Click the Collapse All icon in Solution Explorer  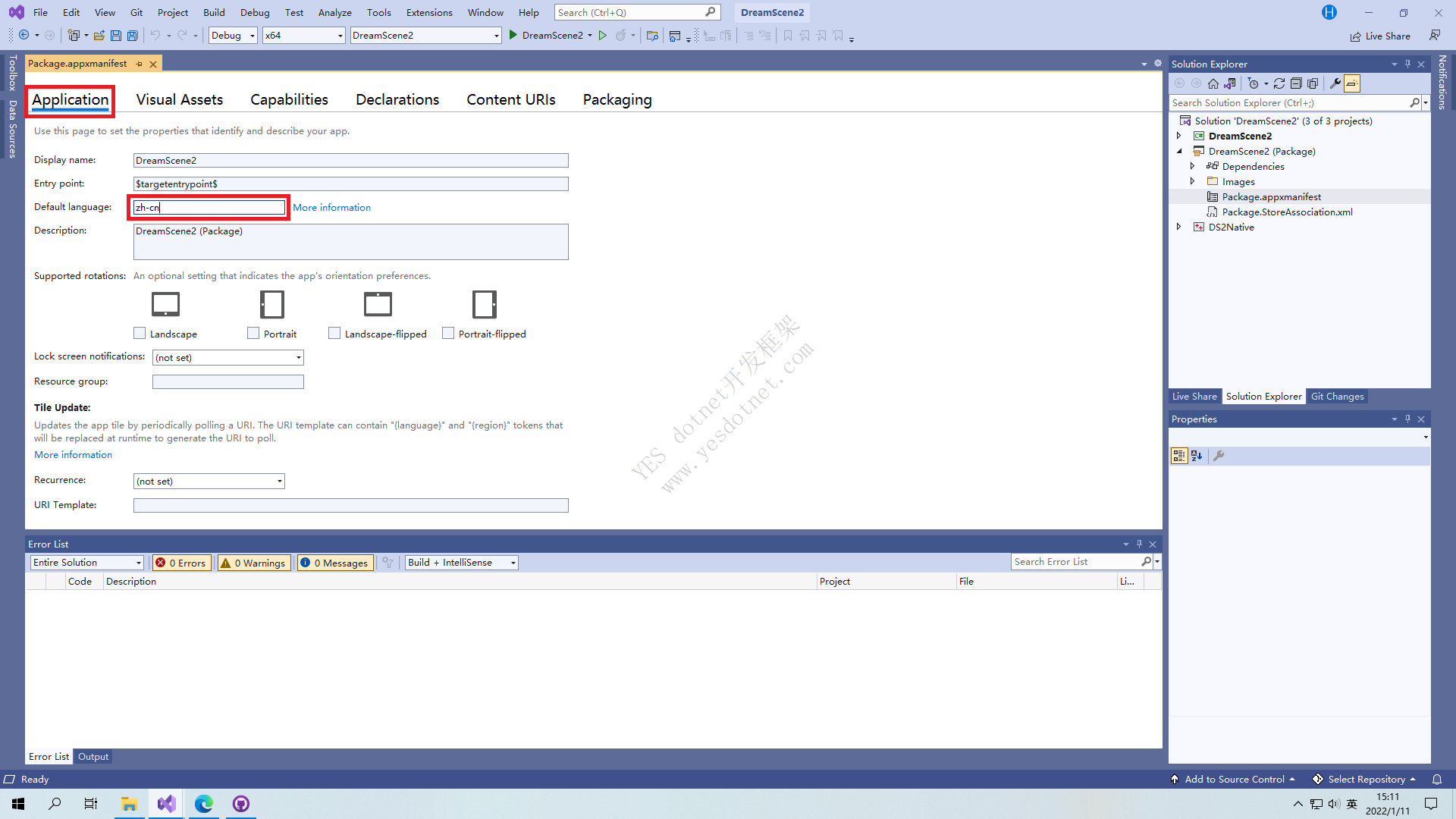click(1296, 83)
